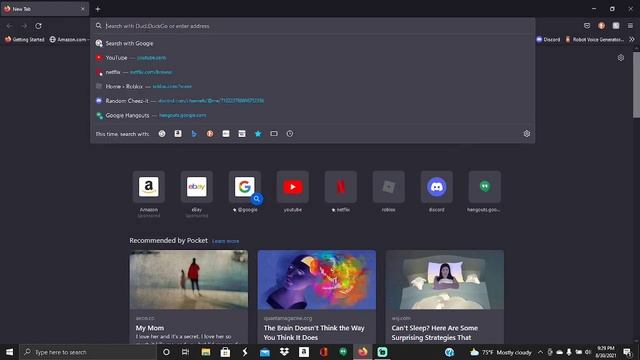
Task: Save page to Pocket toolbar icon
Action: click(x=587, y=26)
